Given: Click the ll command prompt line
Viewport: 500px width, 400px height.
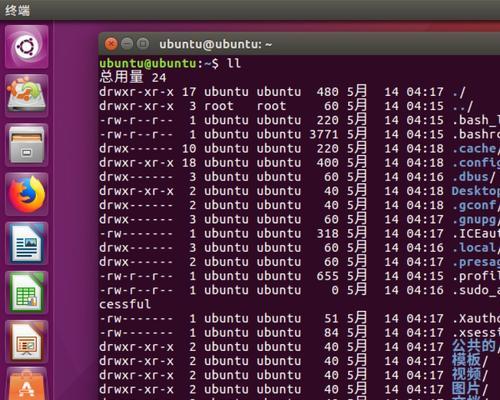Looking at the screenshot, I should [170, 63].
